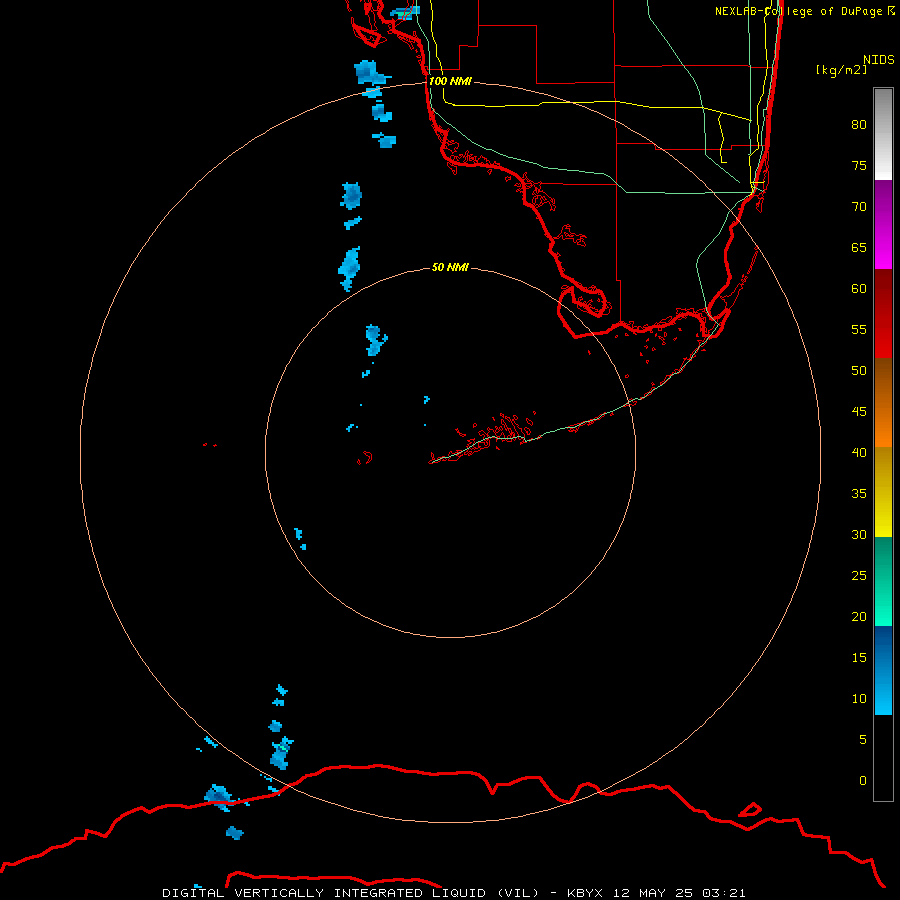Select the dark red segment of the color bar
The height and width of the screenshot is (900, 900).
click(x=883, y=313)
